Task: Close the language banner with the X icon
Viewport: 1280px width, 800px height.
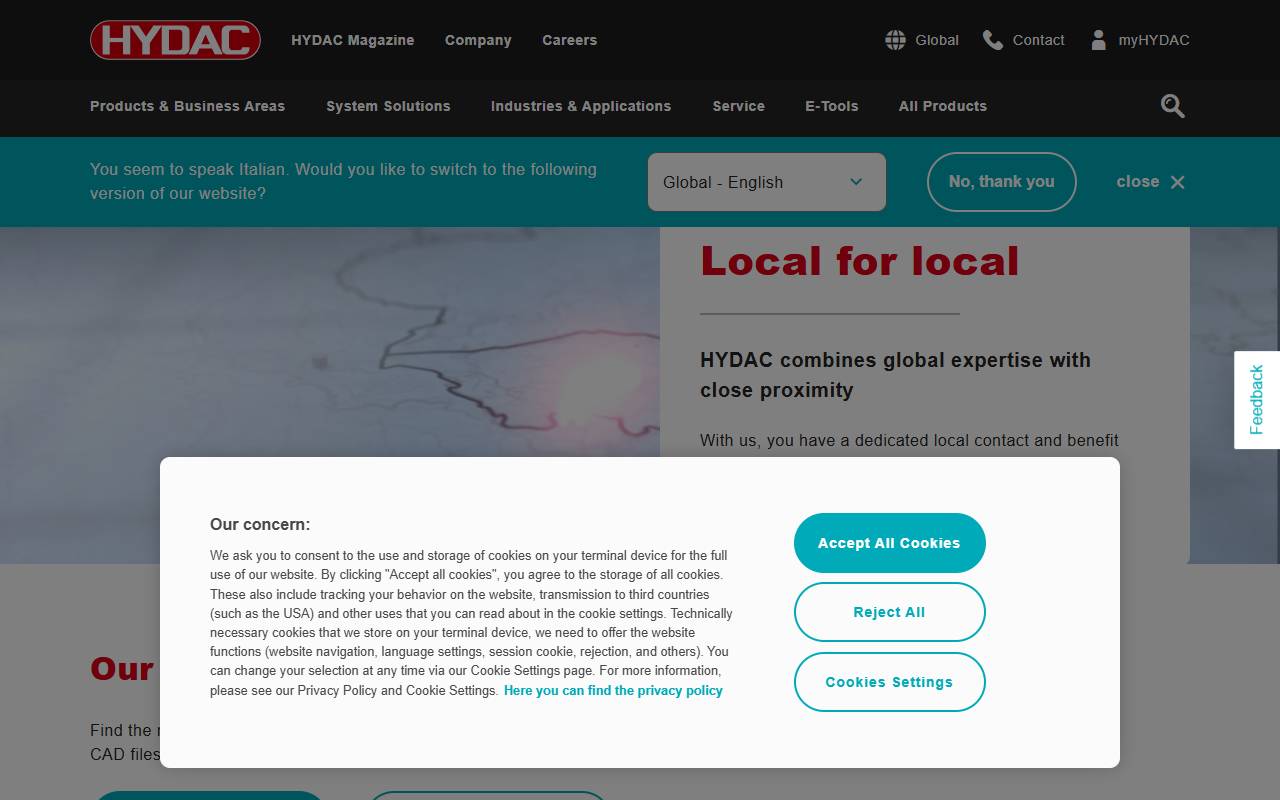Action: [x=1177, y=182]
